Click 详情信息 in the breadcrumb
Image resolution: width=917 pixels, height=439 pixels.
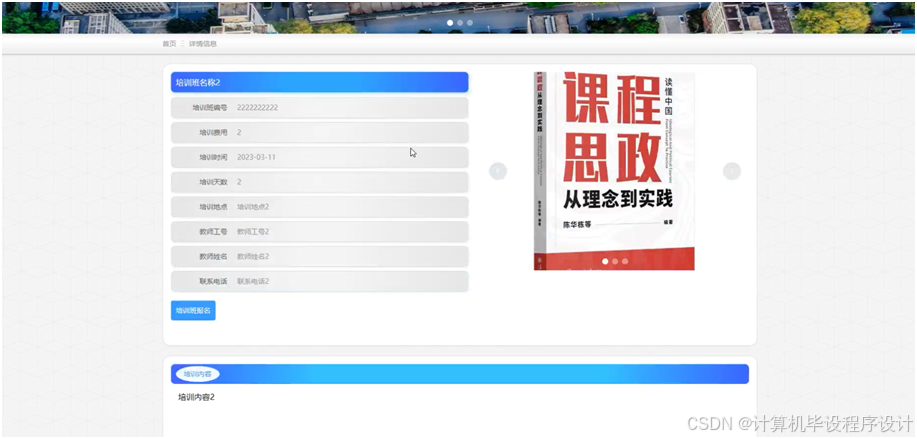(x=202, y=44)
